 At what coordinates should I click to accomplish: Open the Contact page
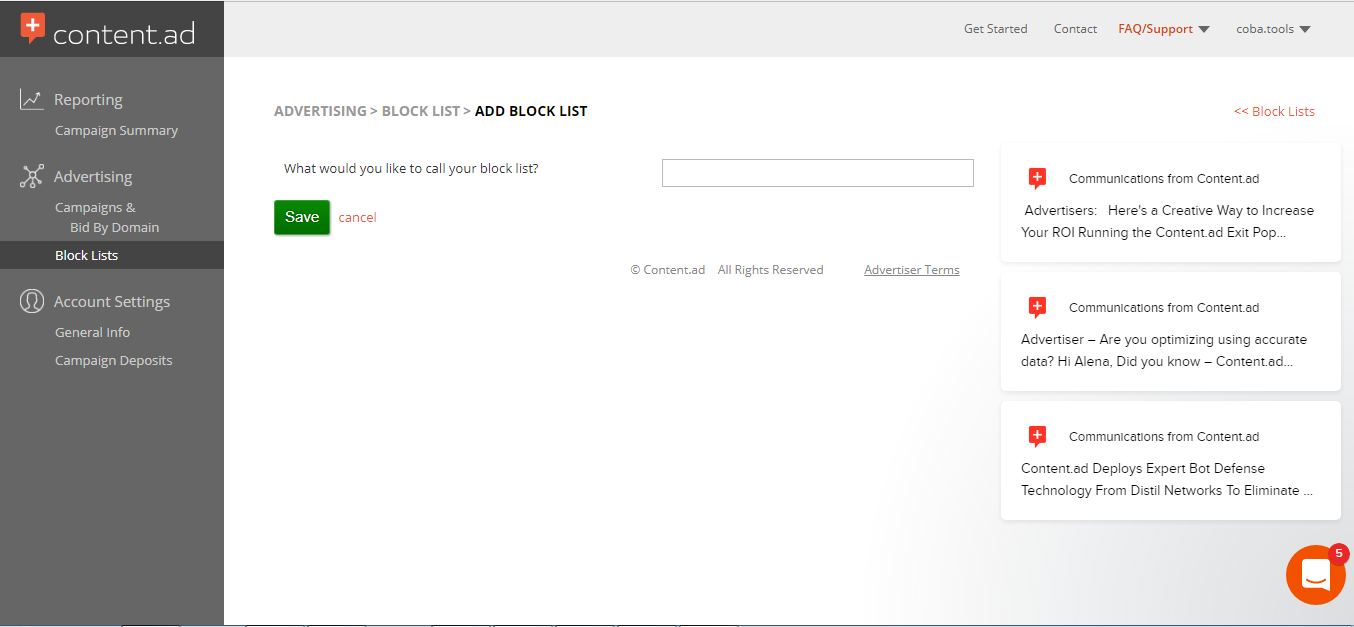coord(1075,29)
